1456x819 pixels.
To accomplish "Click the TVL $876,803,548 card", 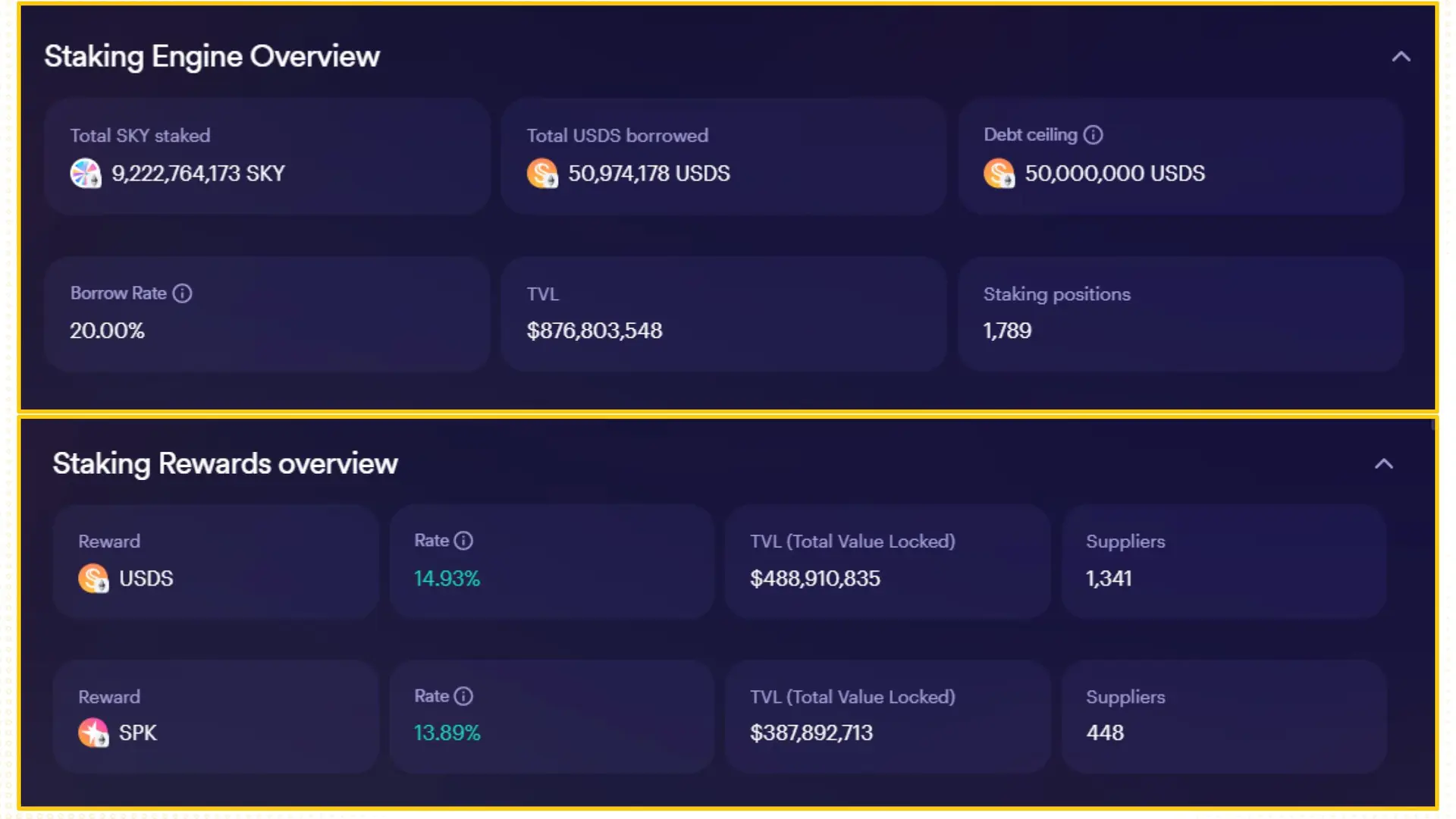I will point(723,314).
